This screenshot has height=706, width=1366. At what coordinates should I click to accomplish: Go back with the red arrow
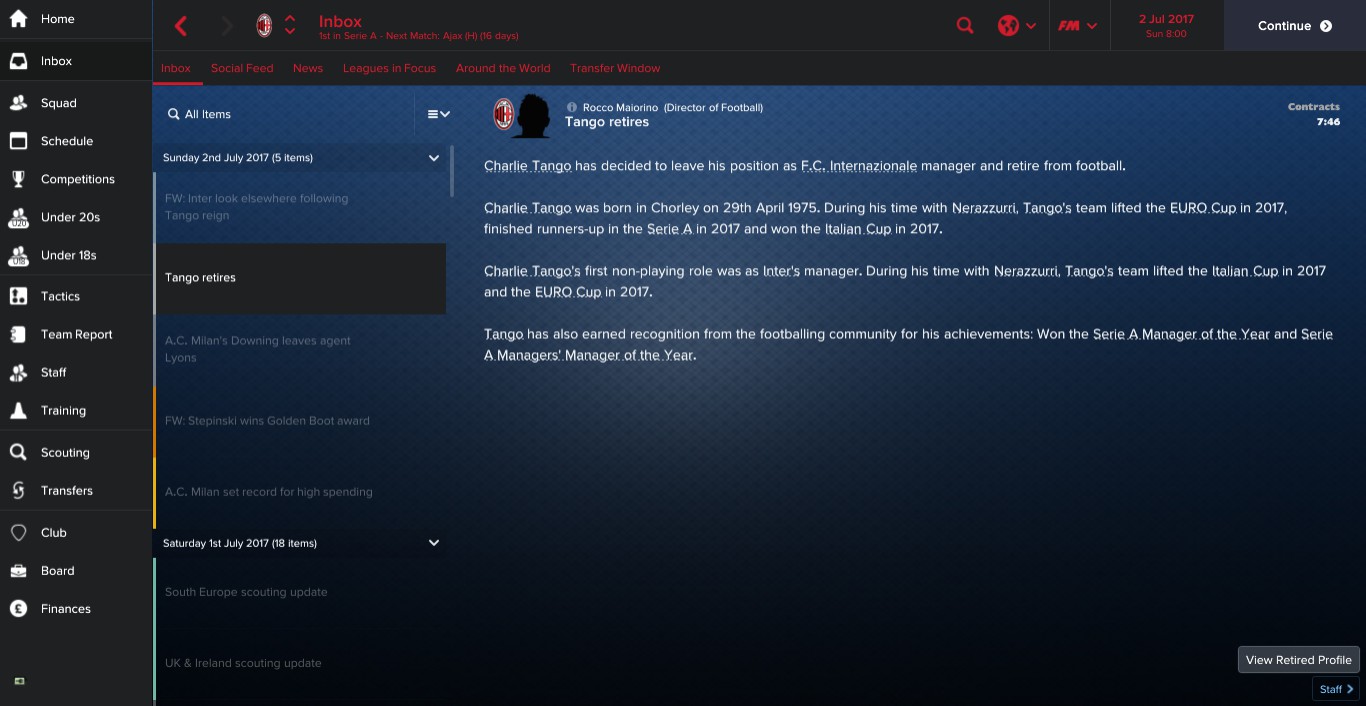[181, 26]
